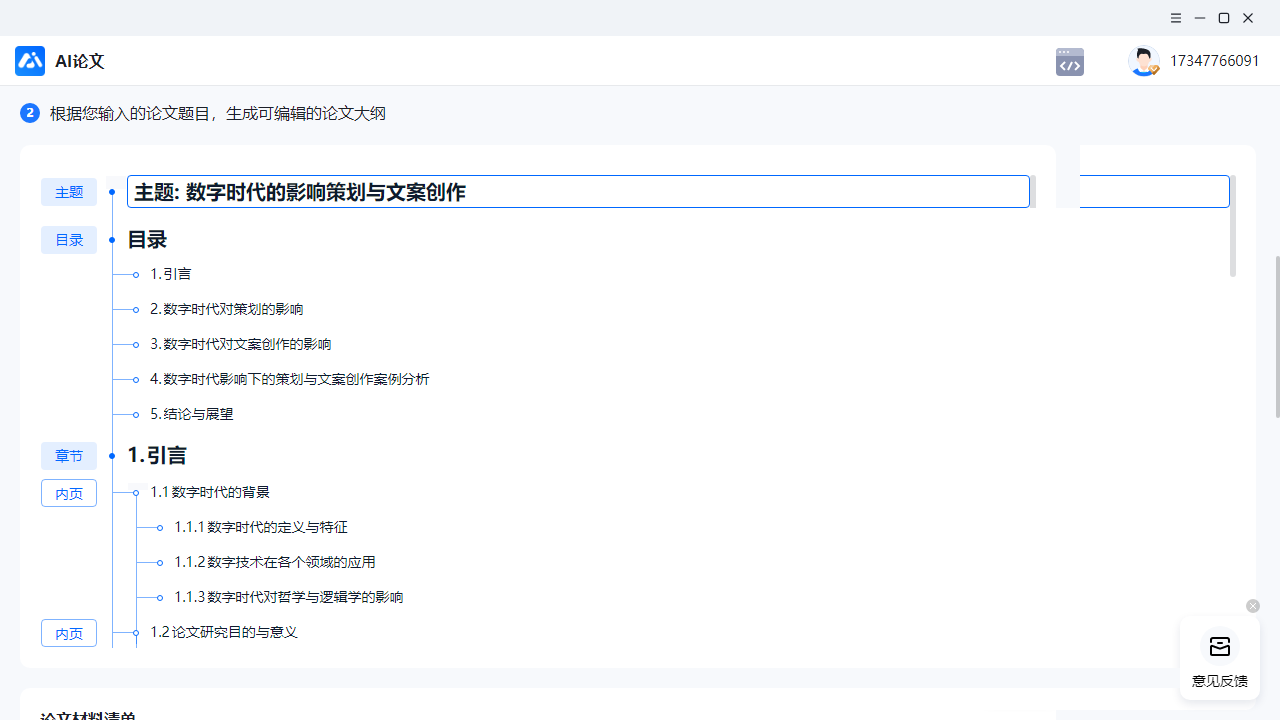Click the 内页 tag beside 1.1 section
This screenshot has width=1280, height=720.
coord(68,493)
